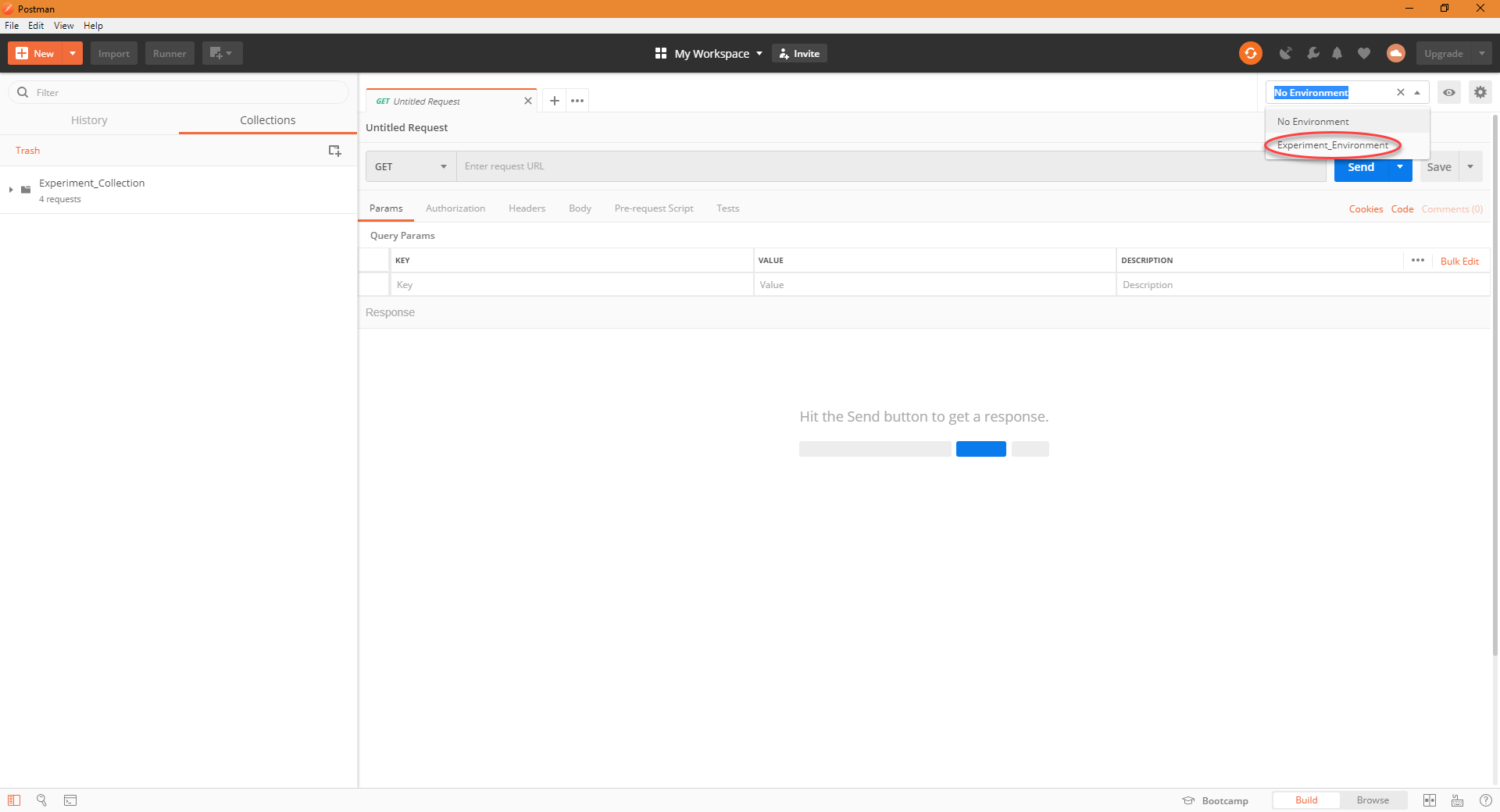
Task: Switch to Build mode toggle
Action: (1306, 800)
